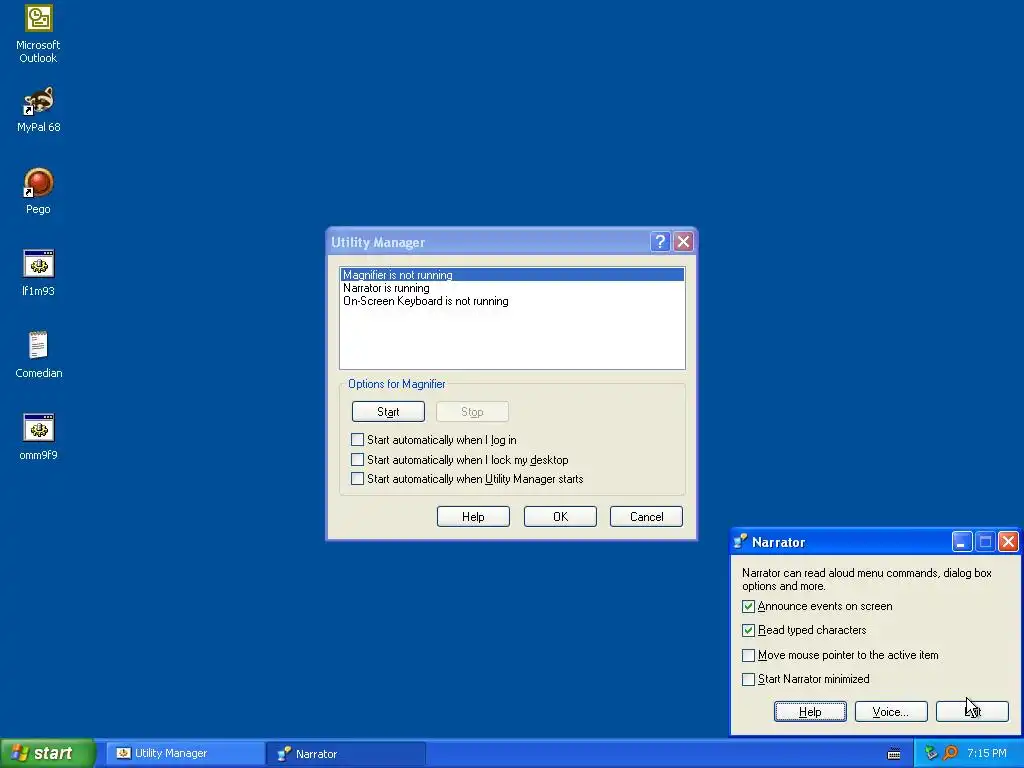Select the Comedian text file icon

coord(39,355)
